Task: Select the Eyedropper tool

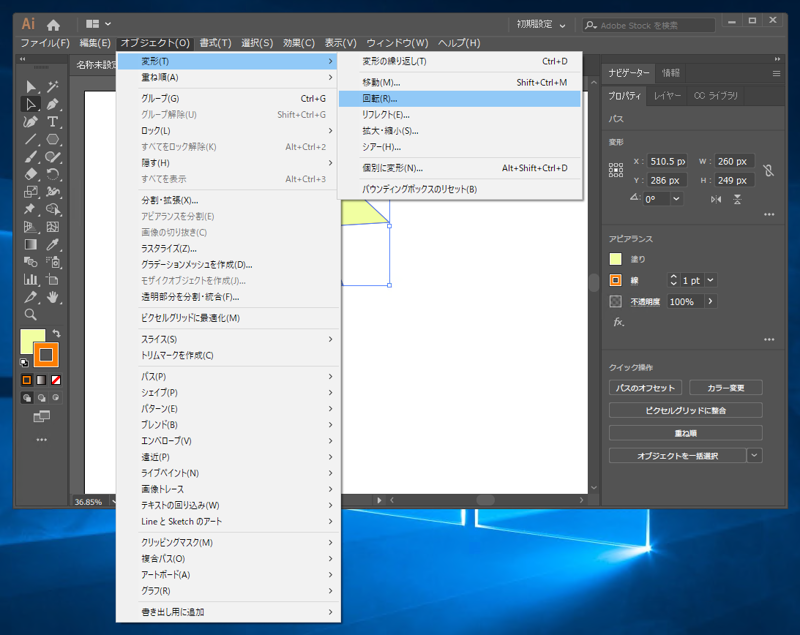Action: coord(53,244)
